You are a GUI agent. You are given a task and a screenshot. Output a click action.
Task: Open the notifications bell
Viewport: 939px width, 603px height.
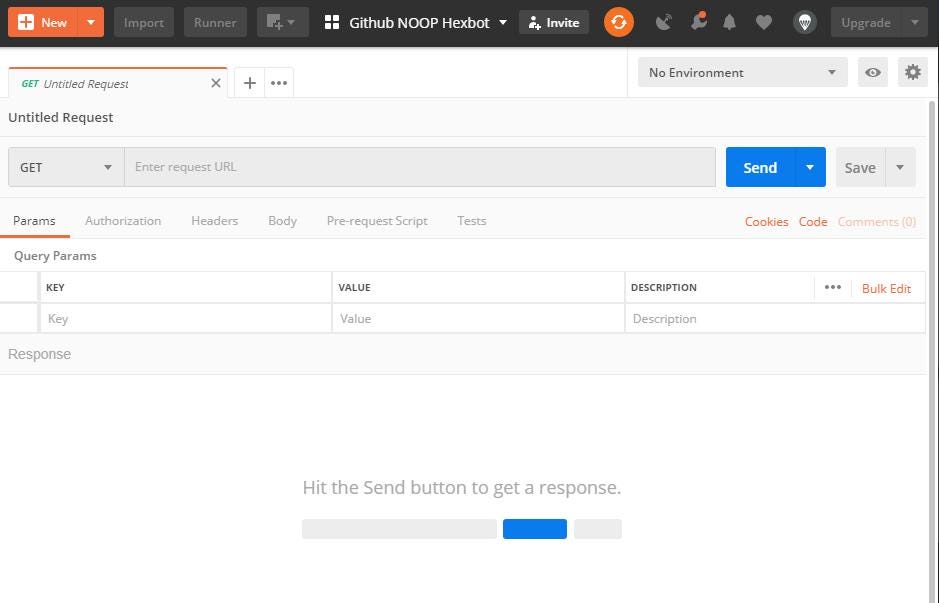(x=730, y=22)
